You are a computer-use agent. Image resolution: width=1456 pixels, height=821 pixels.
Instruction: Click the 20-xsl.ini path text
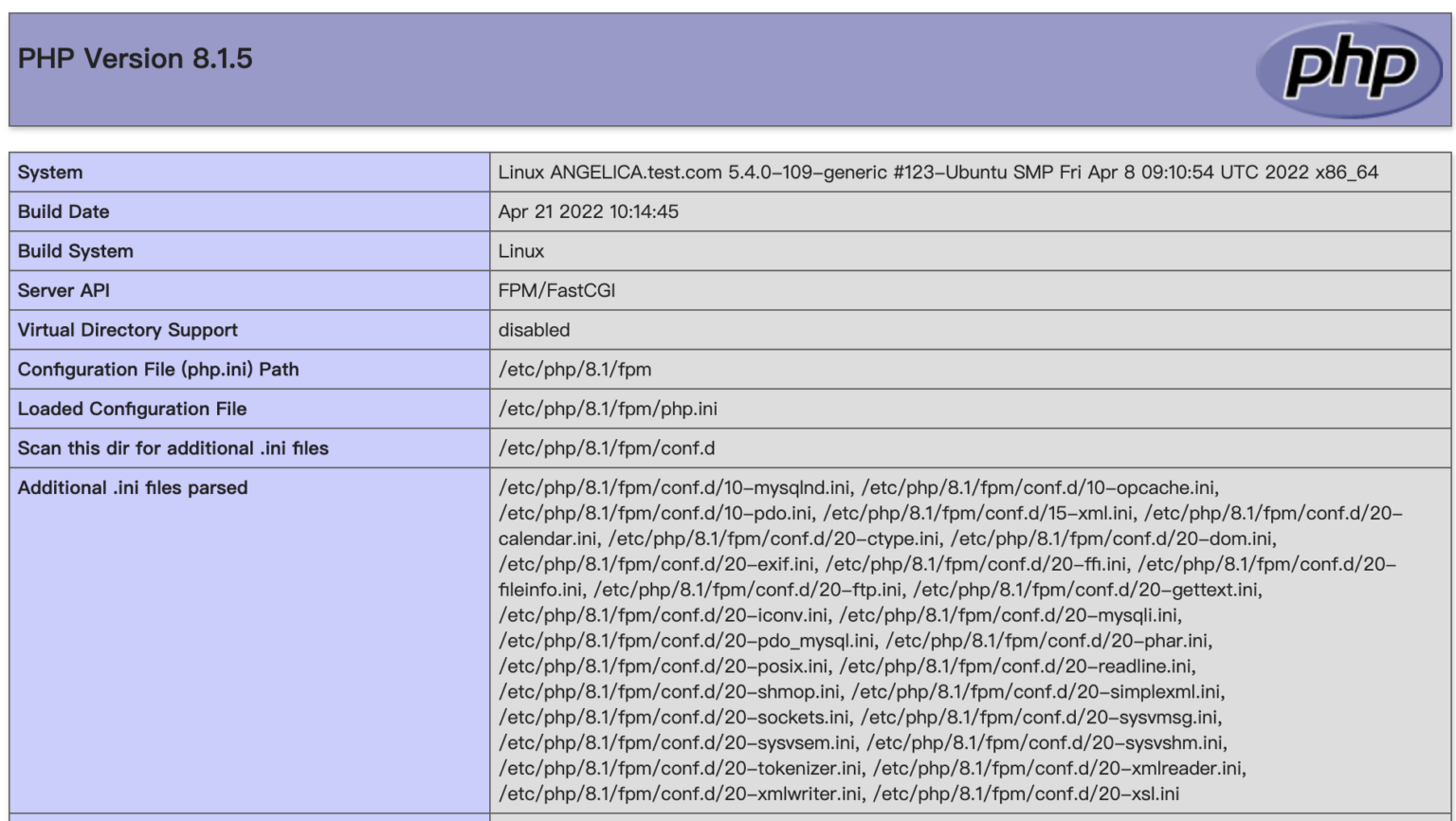[1026, 794]
